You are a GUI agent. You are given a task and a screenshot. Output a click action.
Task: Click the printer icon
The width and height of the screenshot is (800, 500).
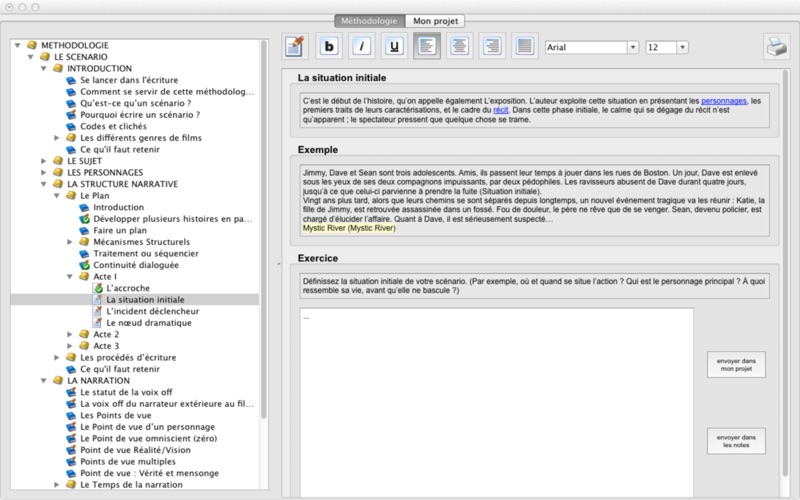click(777, 47)
